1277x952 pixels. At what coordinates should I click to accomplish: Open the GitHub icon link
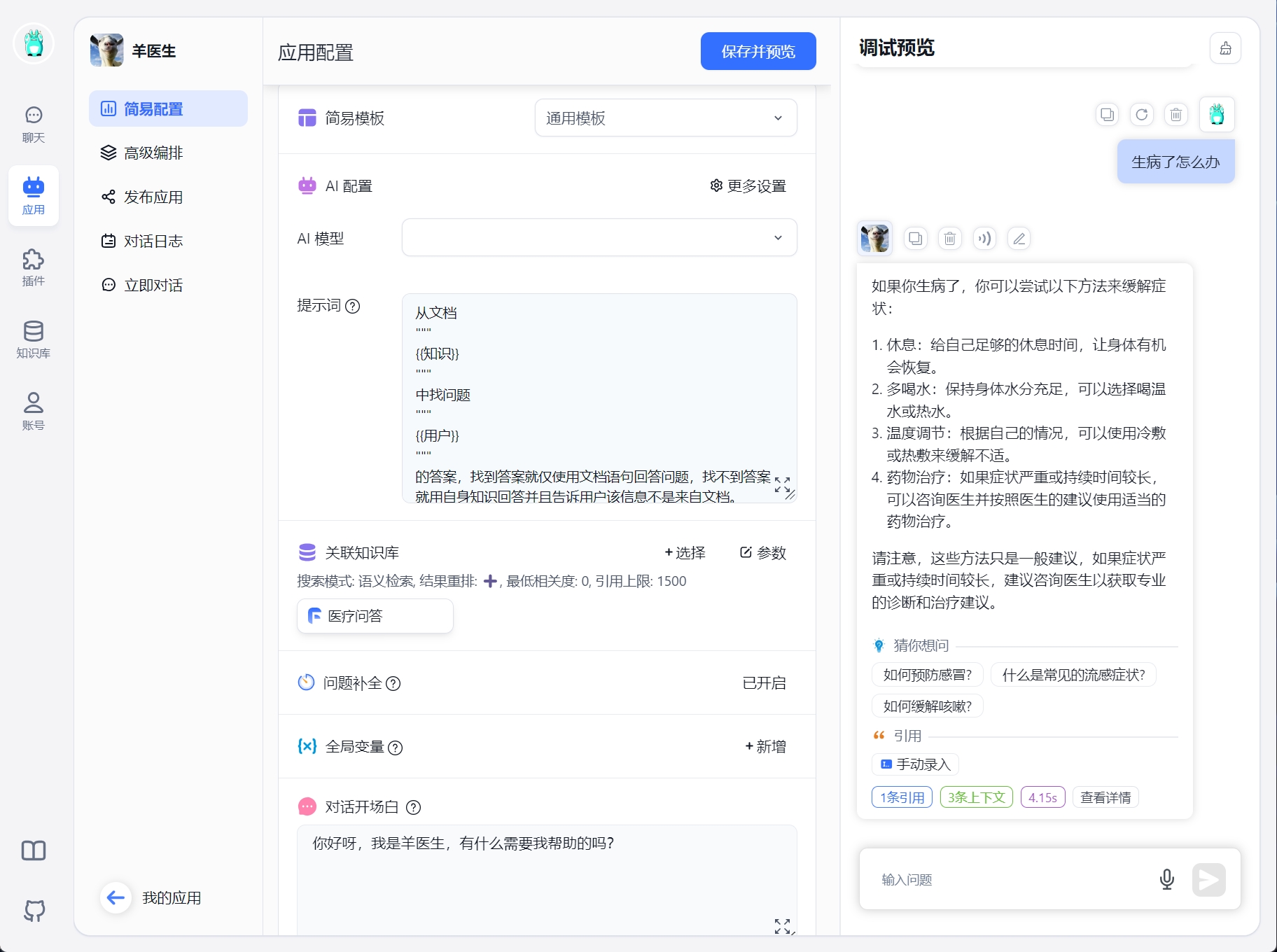click(x=34, y=910)
